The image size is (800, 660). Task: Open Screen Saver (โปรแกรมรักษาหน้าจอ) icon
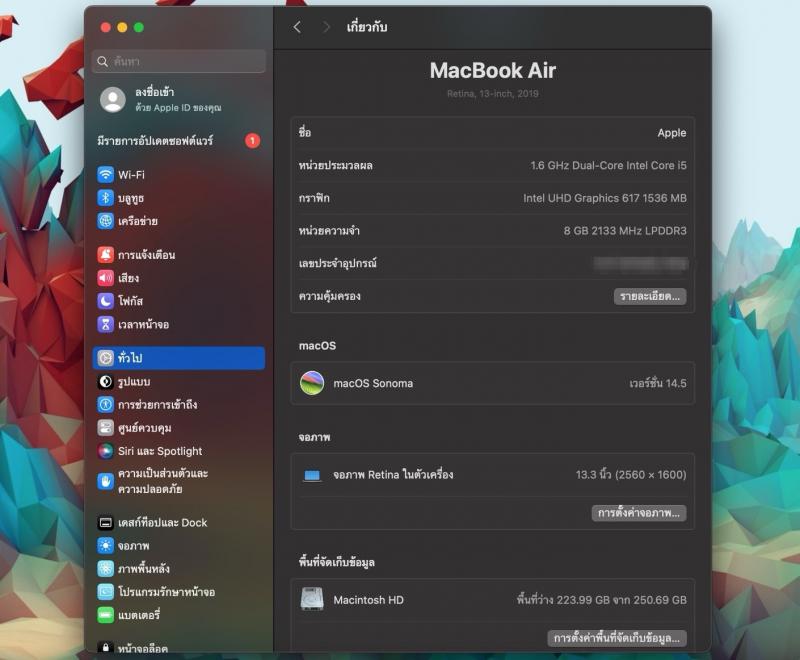pos(106,592)
